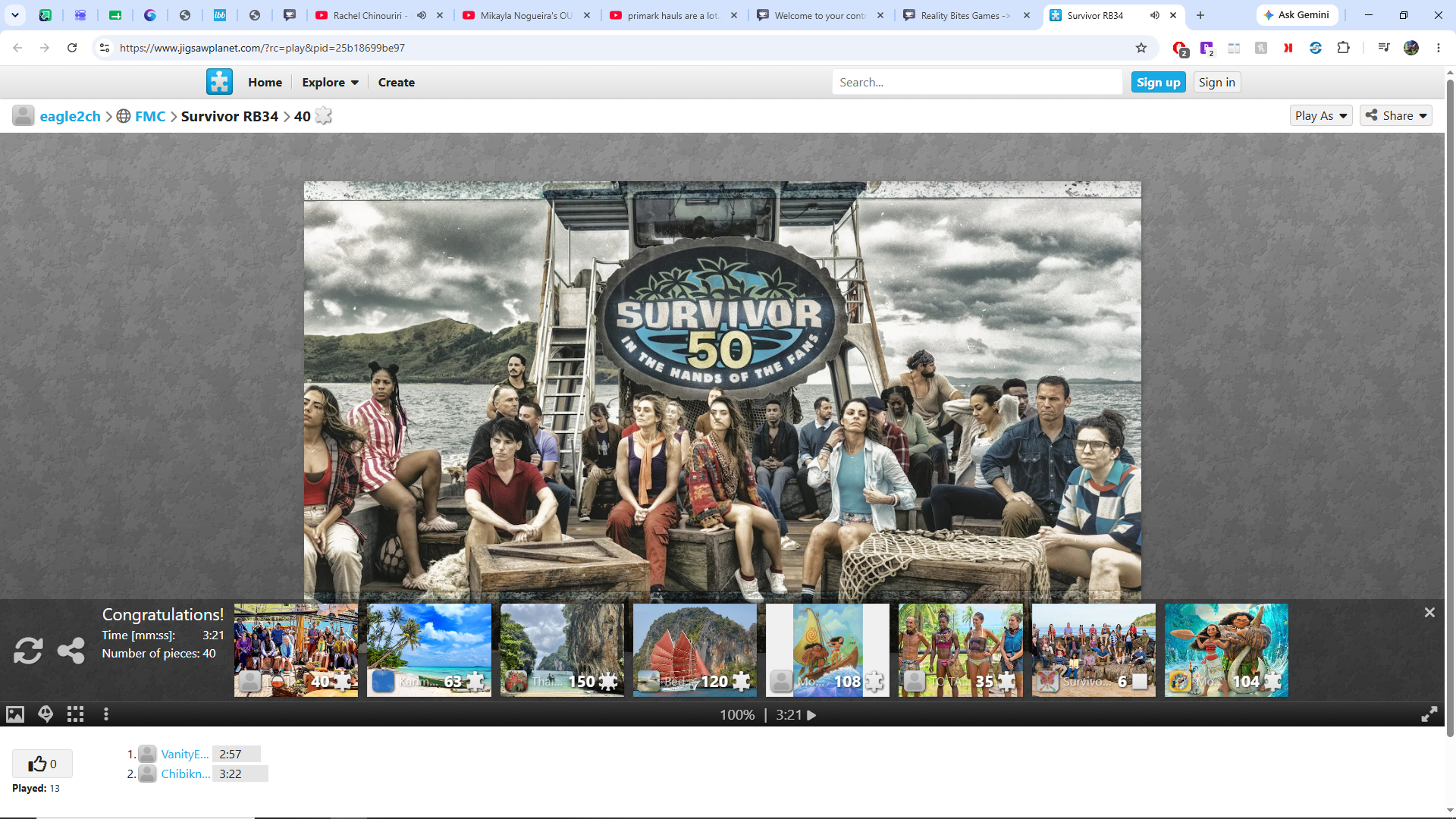Viewport: 1456px width, 819px height.
Task: Switch to the primark hauls tab
Action: coord(673,15)
